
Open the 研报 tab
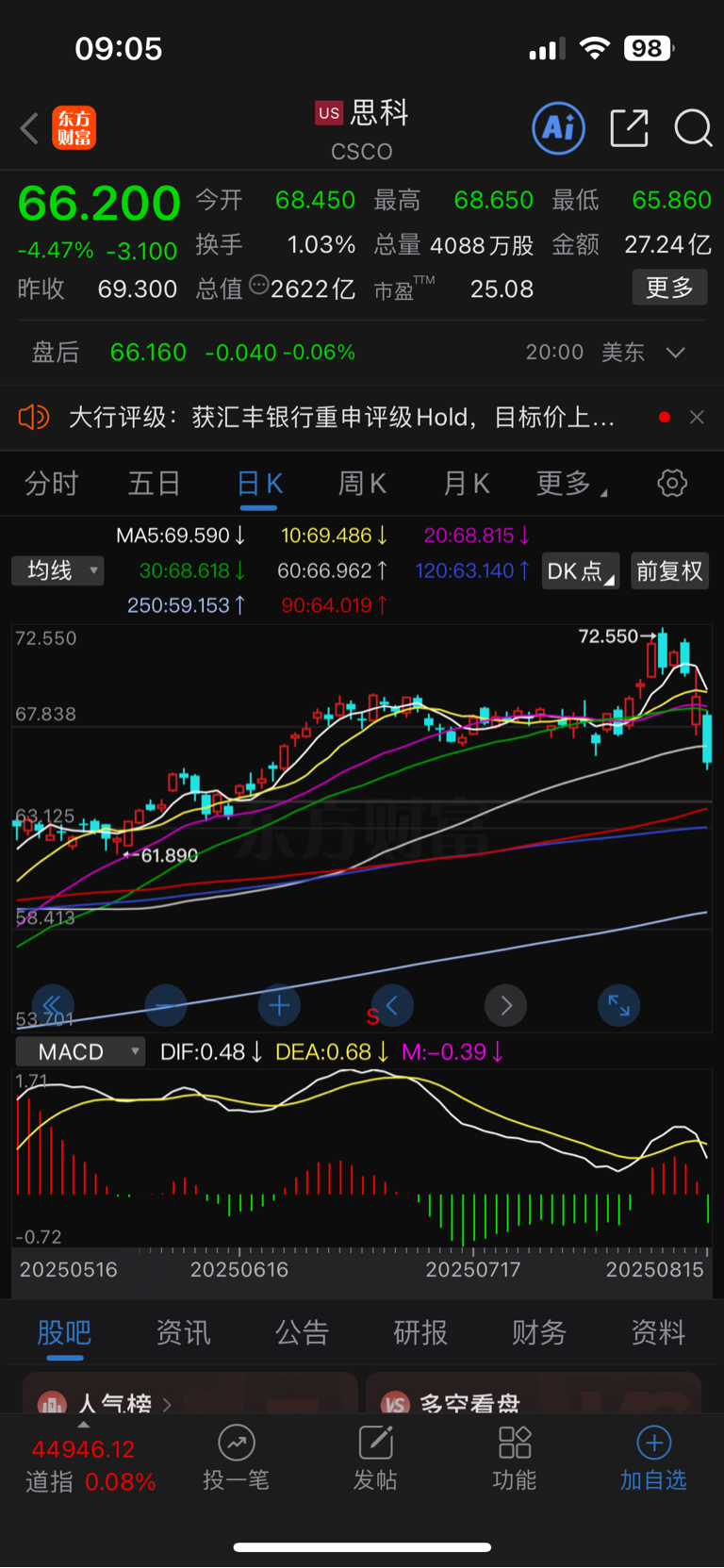click(420, 1332)
